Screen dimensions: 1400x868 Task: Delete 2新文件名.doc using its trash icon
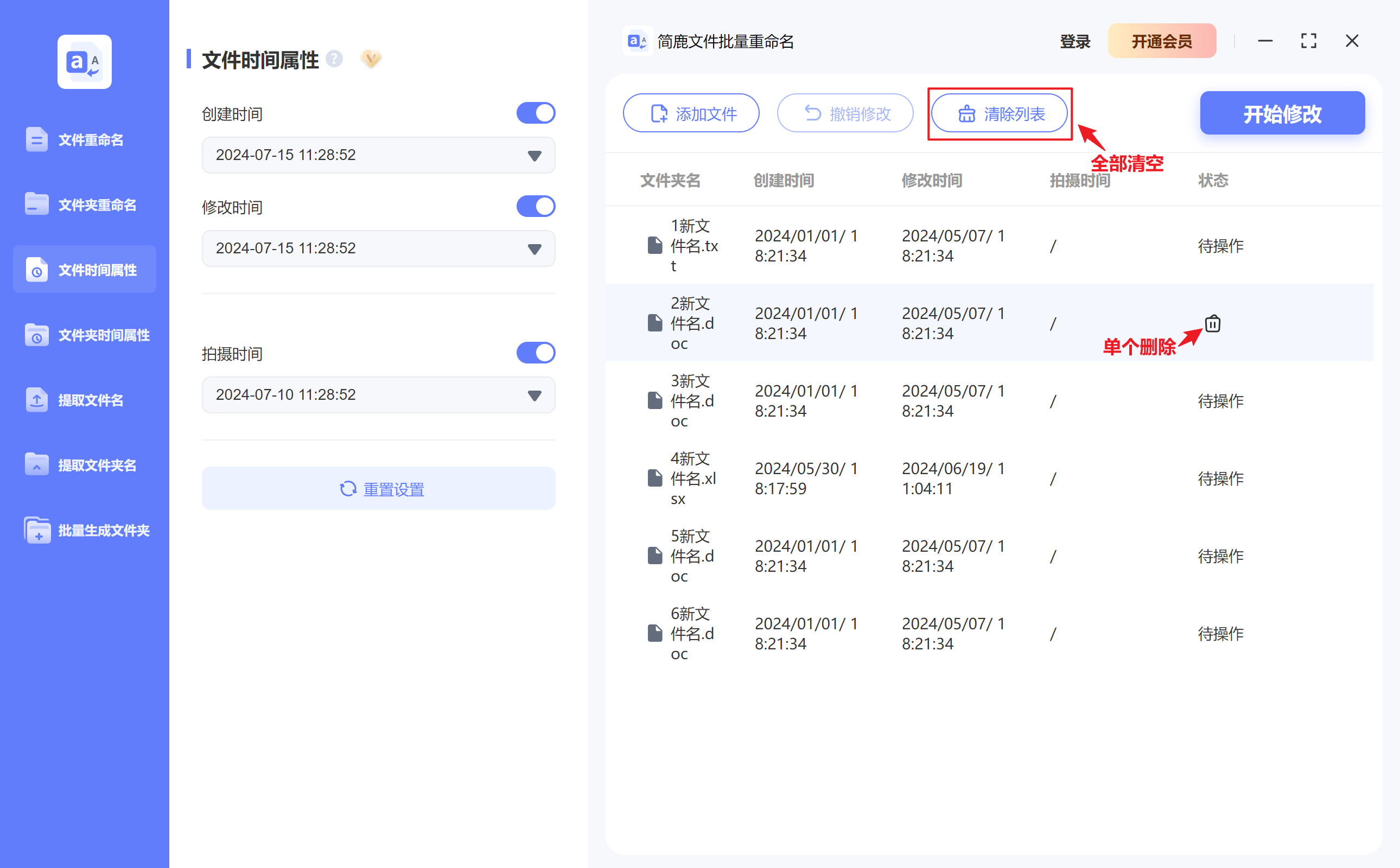[x=1213, y=323]
